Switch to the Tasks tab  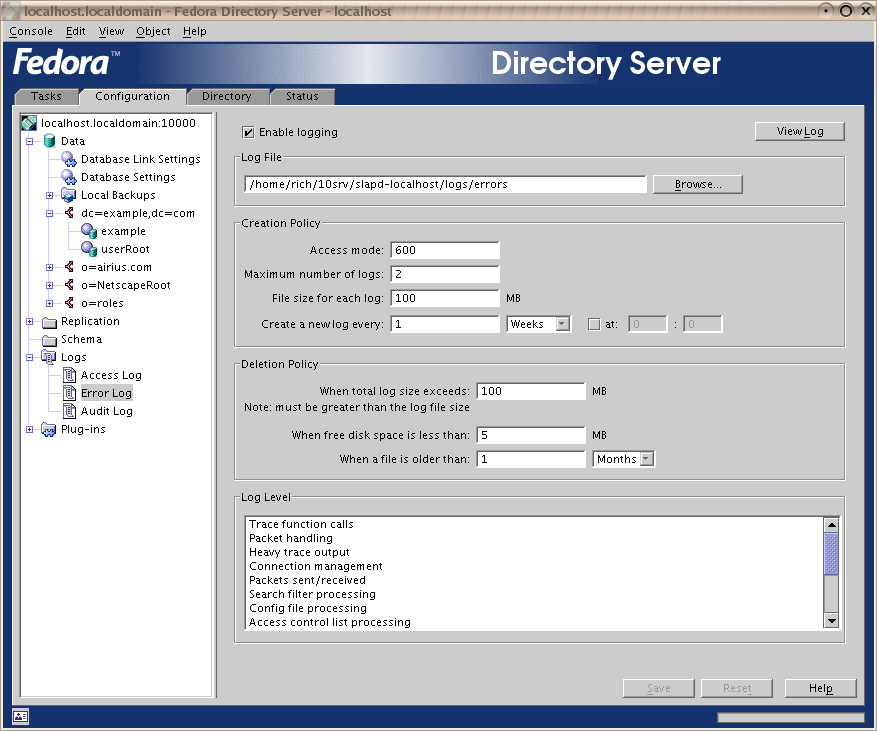pos(46,96)
